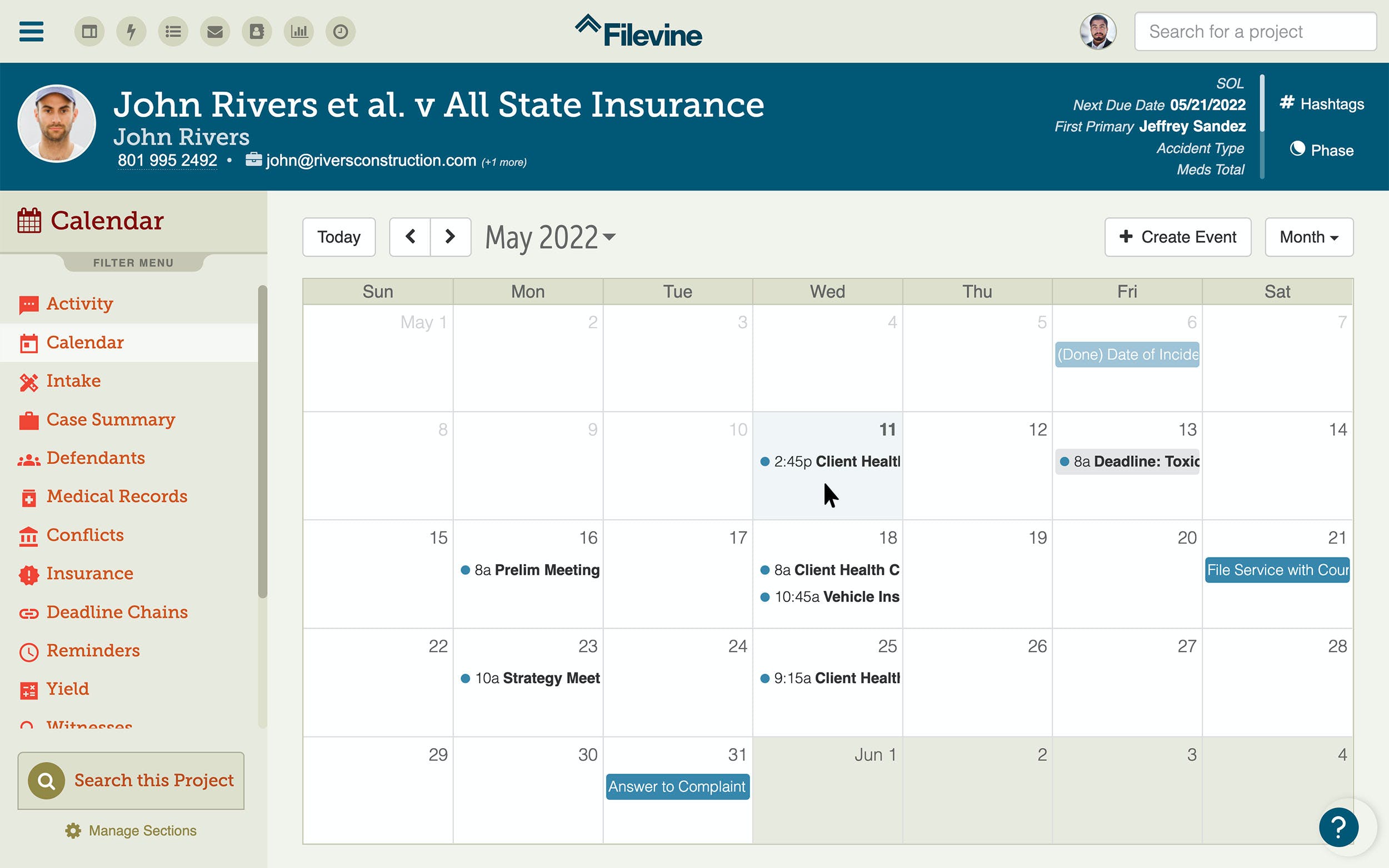Image resolution: width=1389 pixels, height=868 pixels.
Task: Go to the previous month
Action: pos(410,237)
